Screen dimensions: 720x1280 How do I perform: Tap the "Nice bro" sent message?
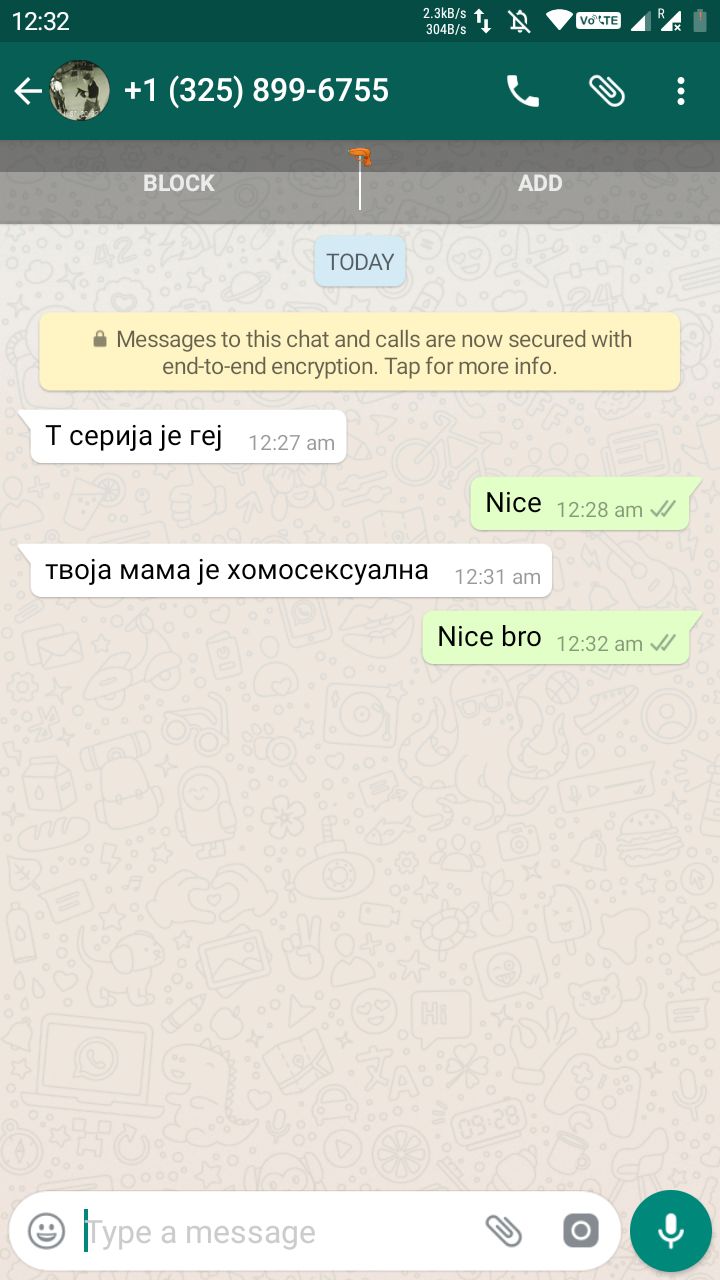[x=556, y=638]
